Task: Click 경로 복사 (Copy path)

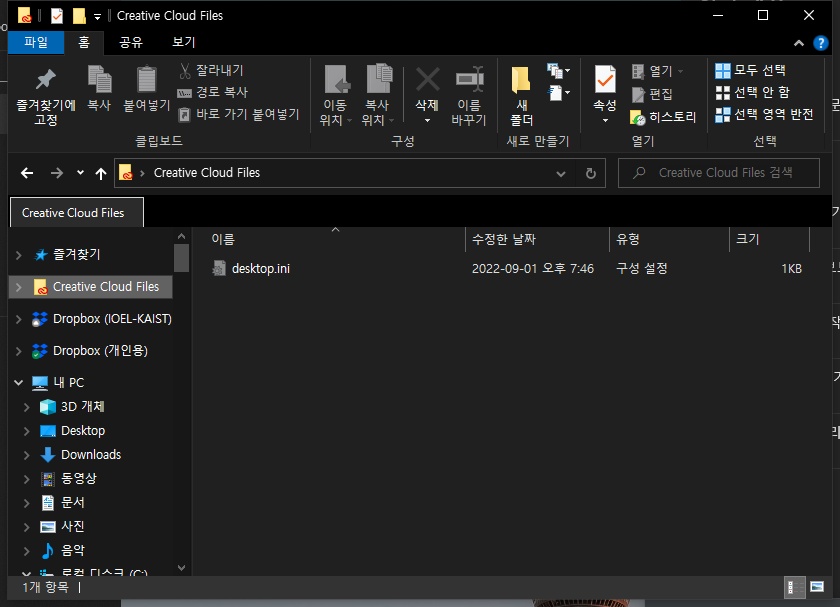Action: [x=213, y=92]
